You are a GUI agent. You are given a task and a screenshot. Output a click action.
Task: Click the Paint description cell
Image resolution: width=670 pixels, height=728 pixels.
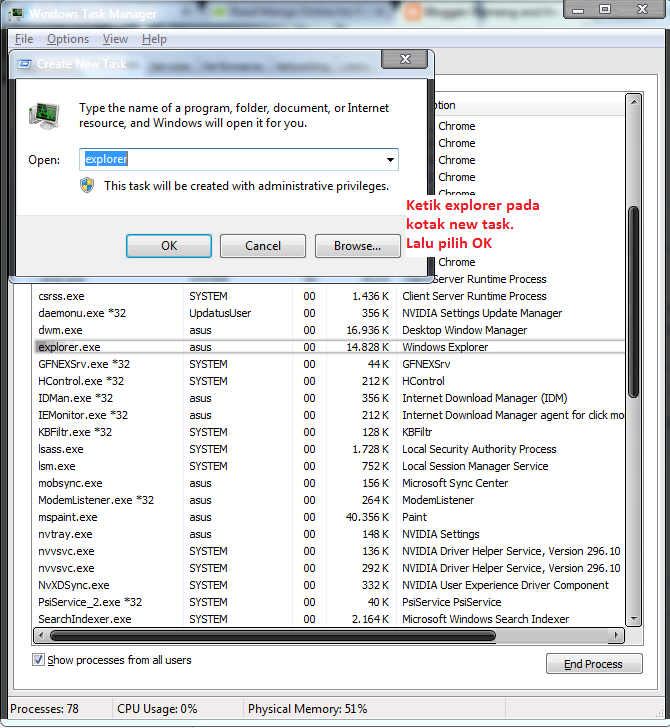pos(415,517)
